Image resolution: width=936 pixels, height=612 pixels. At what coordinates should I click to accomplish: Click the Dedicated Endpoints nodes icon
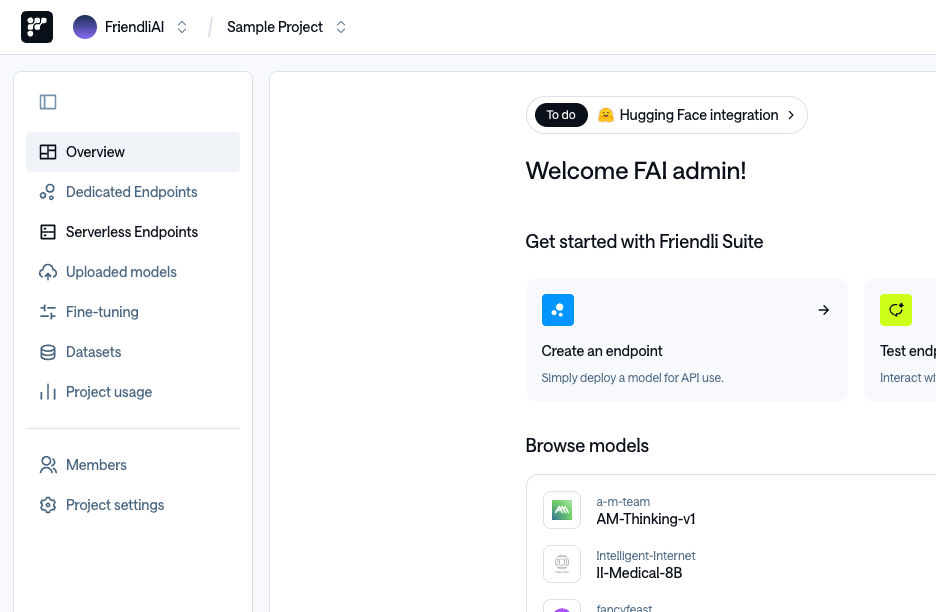[48, 192]
